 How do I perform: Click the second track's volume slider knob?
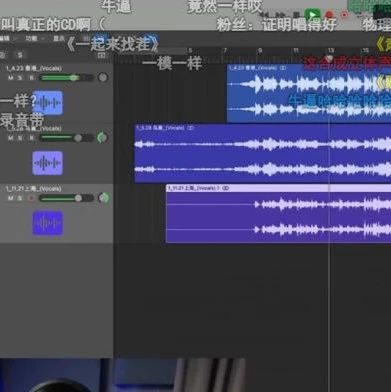coord(78,138)
